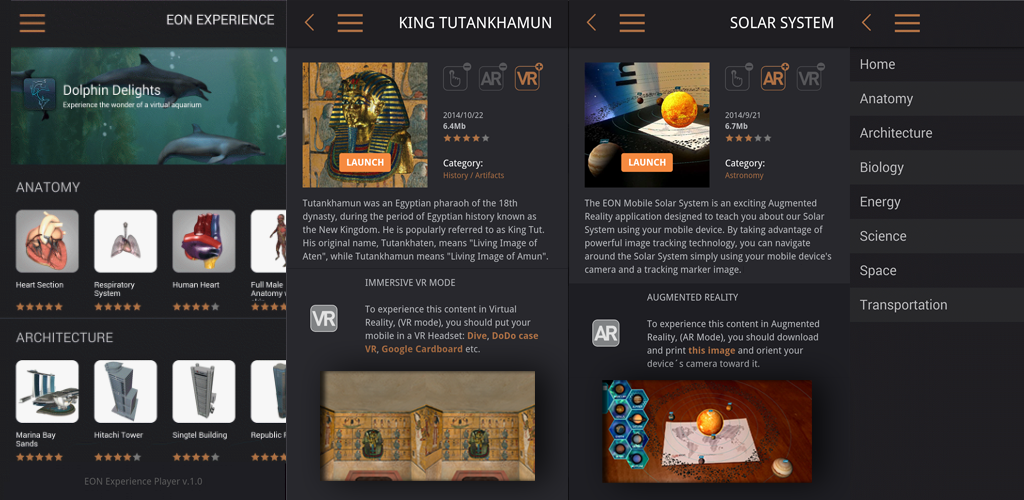Open hamburger menu on EON Experience screen
Image resolution: width=1024 pixels, height=500 pixels.
32,23
